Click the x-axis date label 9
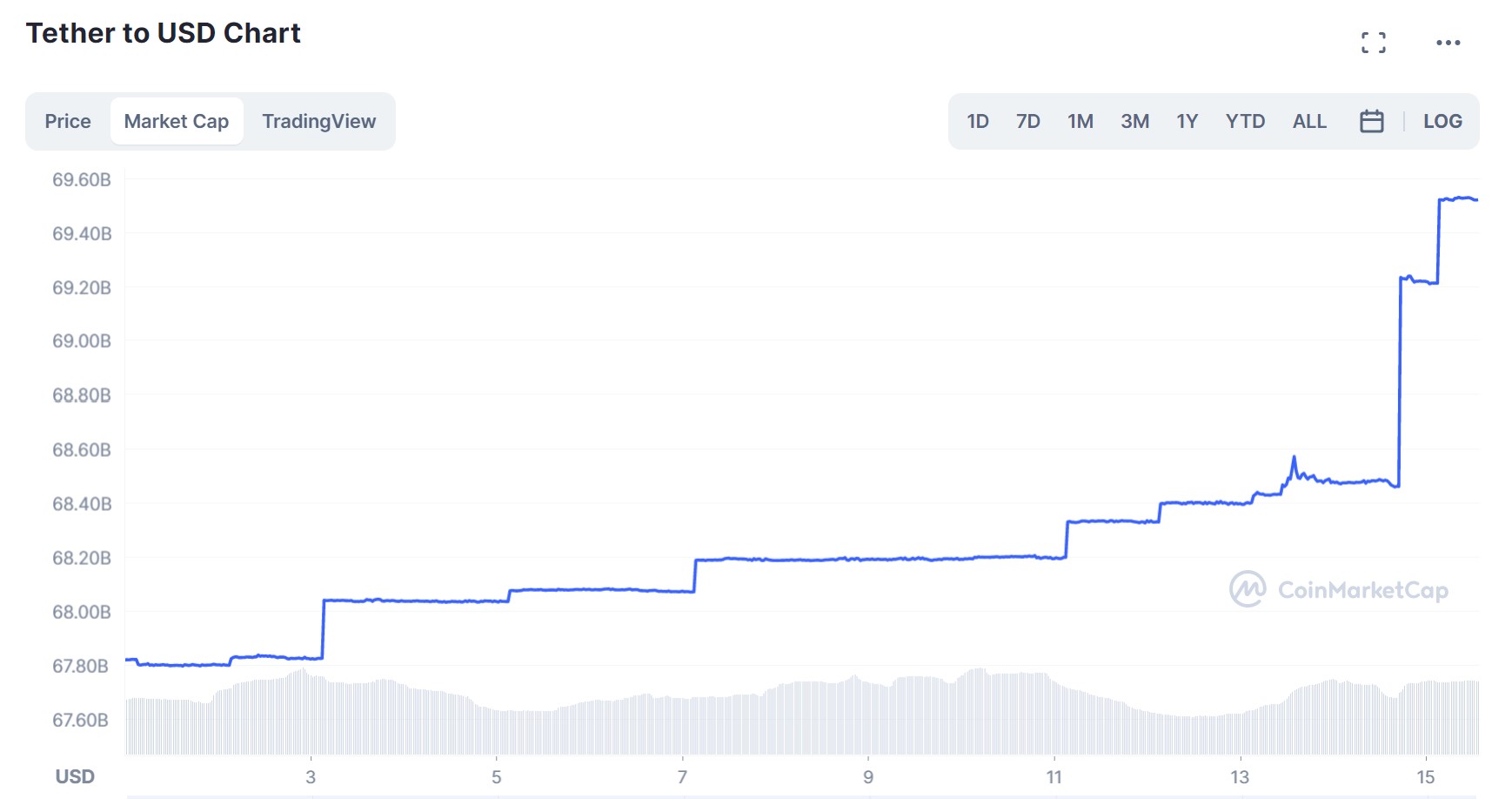Viewport: 1512px width, 799px height. [x=868, y=776]
